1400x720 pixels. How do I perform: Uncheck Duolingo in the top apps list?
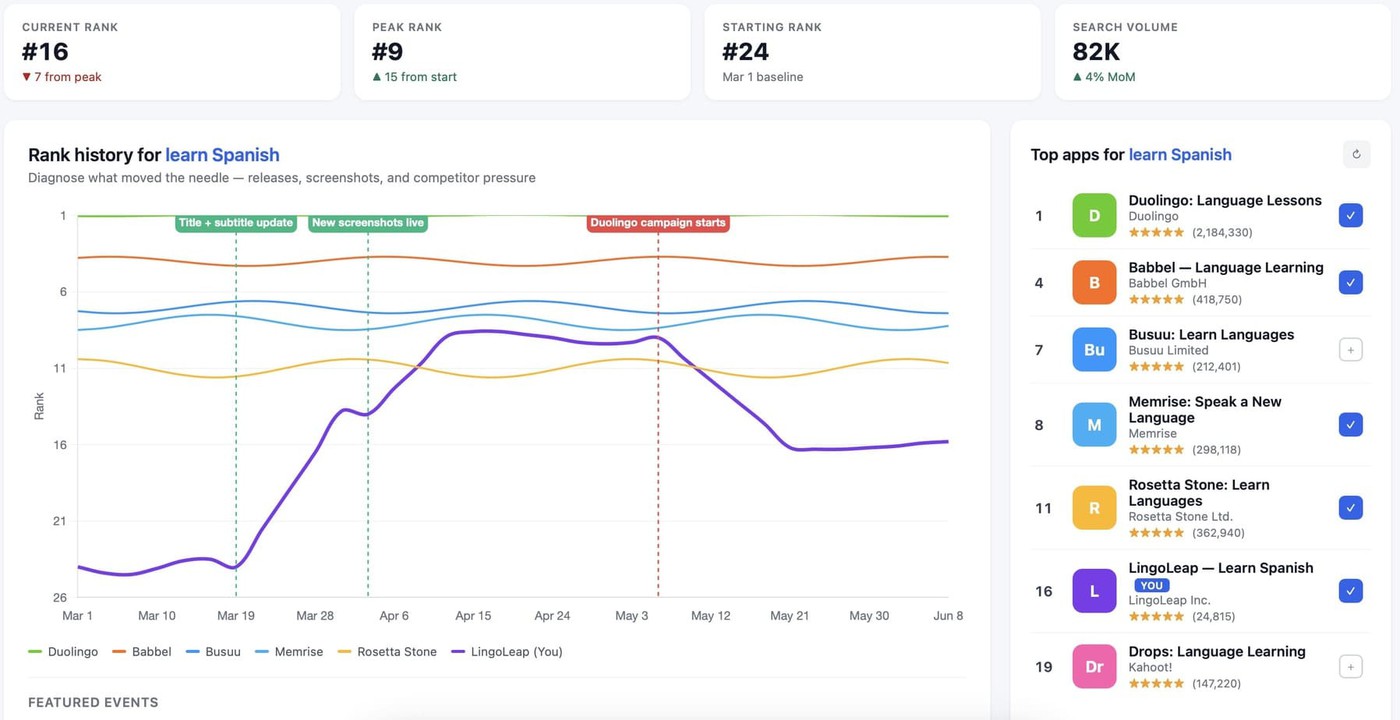pos(1350,216)
